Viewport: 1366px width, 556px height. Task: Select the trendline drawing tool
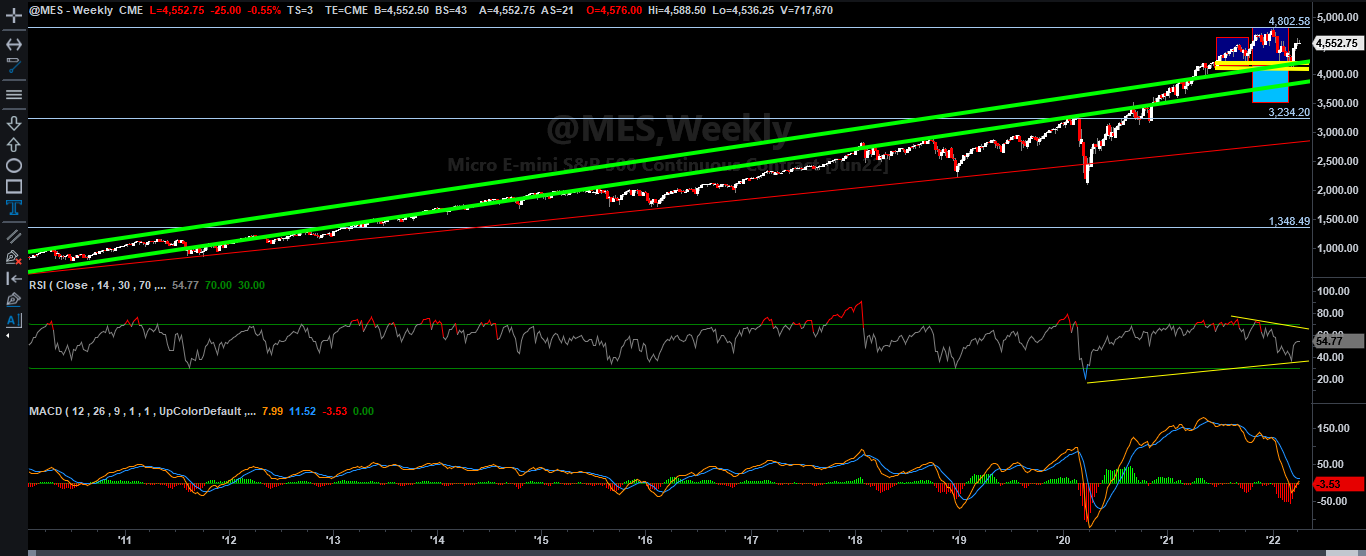tap(14, 66)
